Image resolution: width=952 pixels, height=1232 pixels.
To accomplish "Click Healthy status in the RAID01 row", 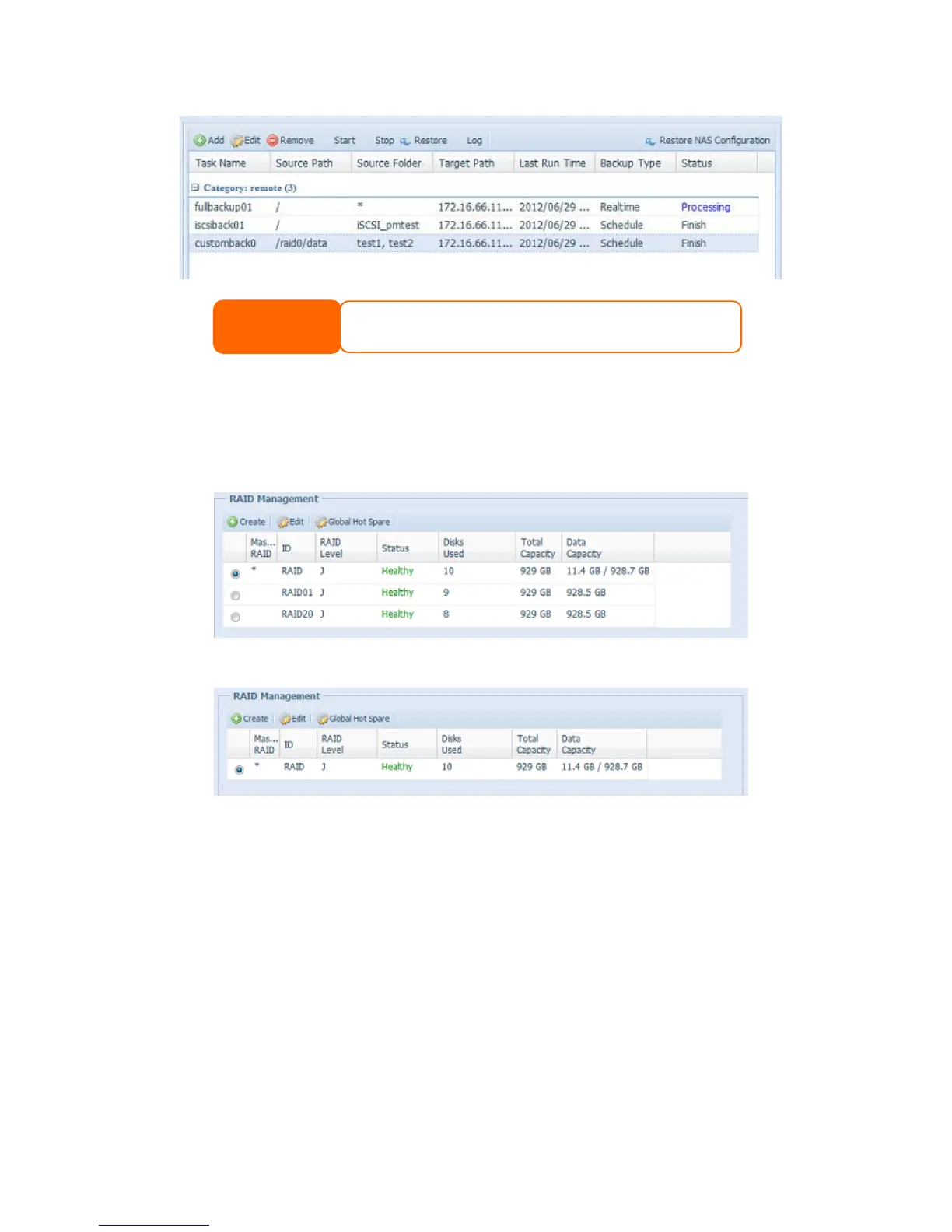I will click(x=397, y=593).
